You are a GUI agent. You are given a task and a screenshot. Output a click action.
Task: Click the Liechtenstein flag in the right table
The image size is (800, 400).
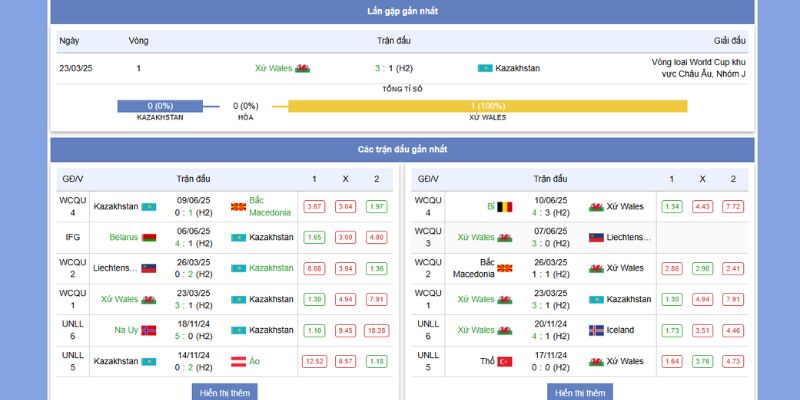click(x=596, y=238)
